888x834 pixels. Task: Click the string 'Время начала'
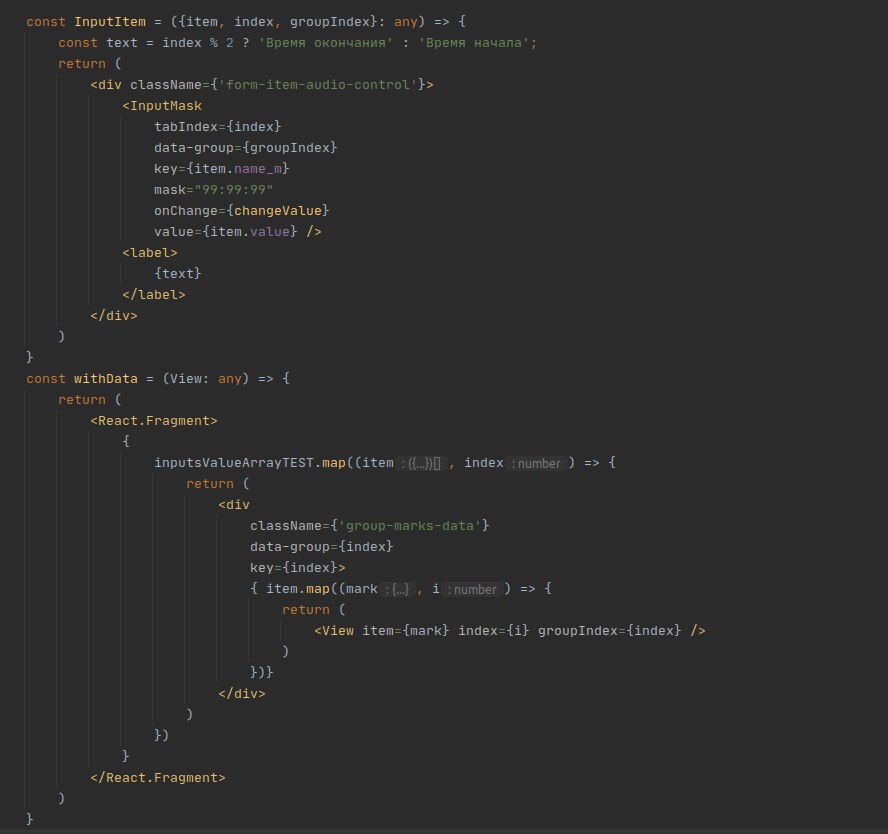pyautogui.click(x=473, y=43)
